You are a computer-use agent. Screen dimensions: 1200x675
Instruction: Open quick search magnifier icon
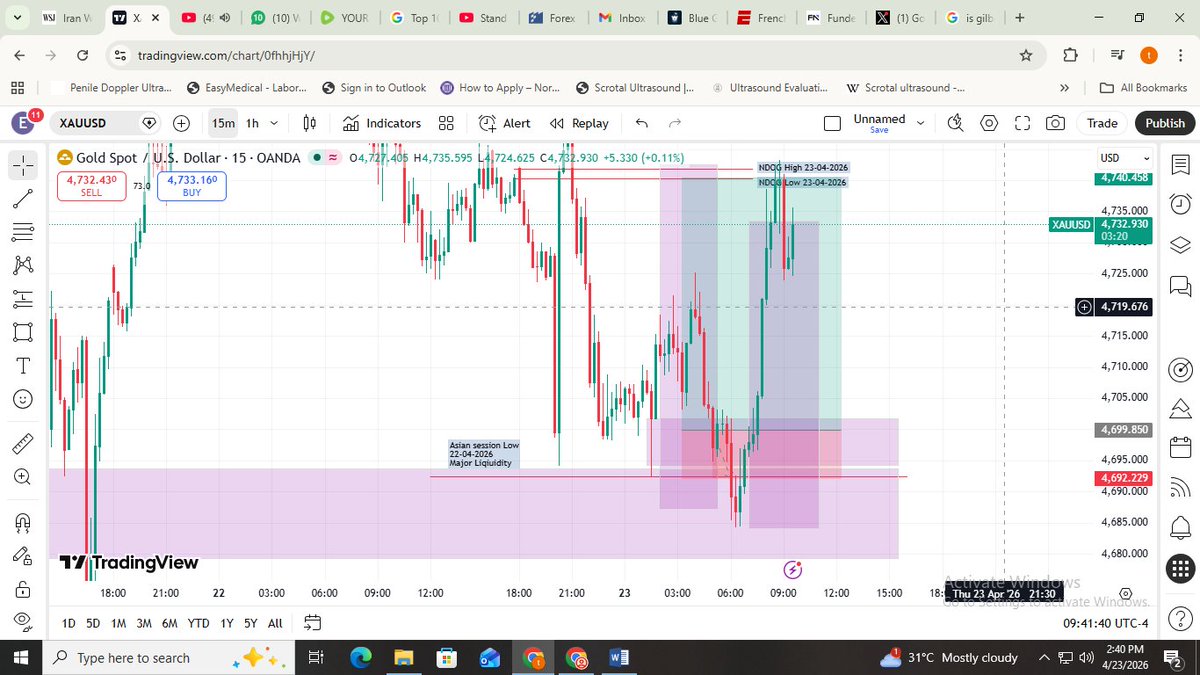pyautogui.click(x=955, y=123)
